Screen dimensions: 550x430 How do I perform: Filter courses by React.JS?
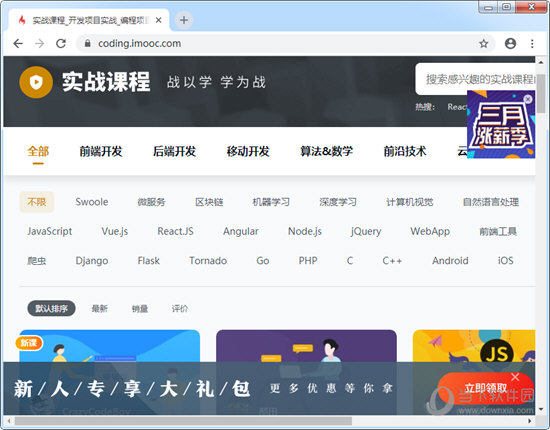(x=175, y=231)
